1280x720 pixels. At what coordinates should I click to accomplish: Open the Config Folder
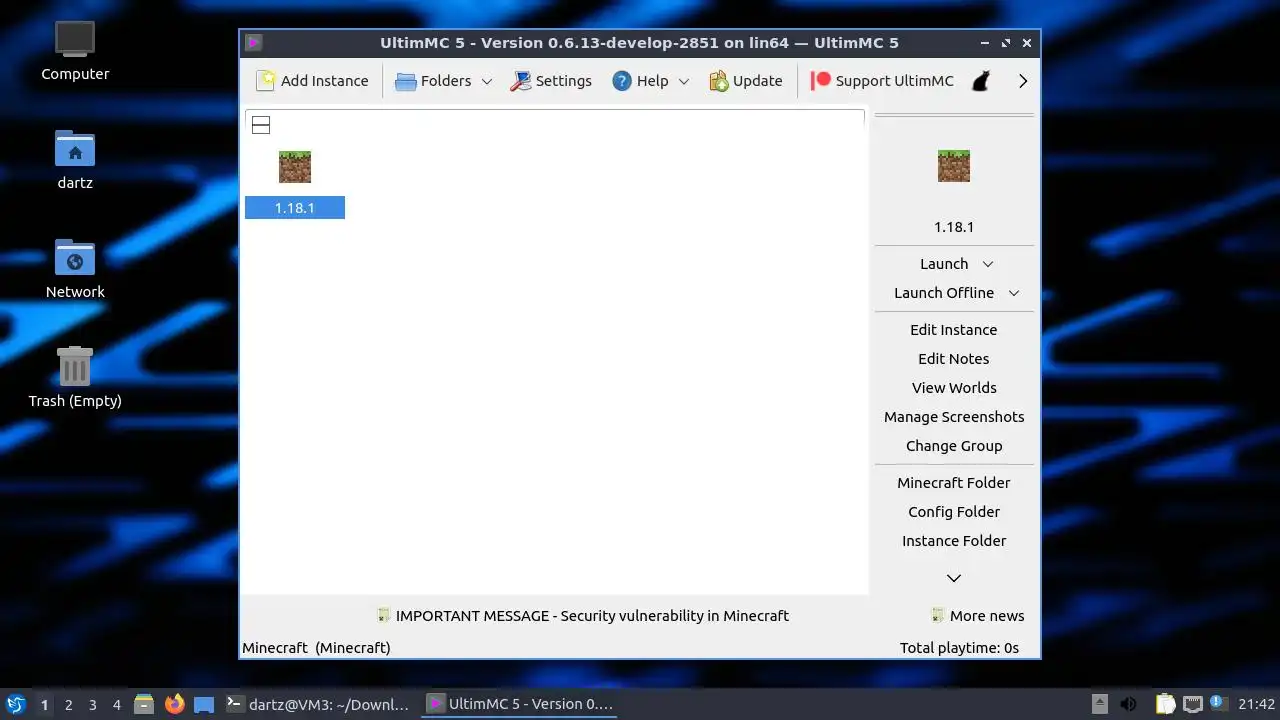pyautogui.click(x=954, y=512)
